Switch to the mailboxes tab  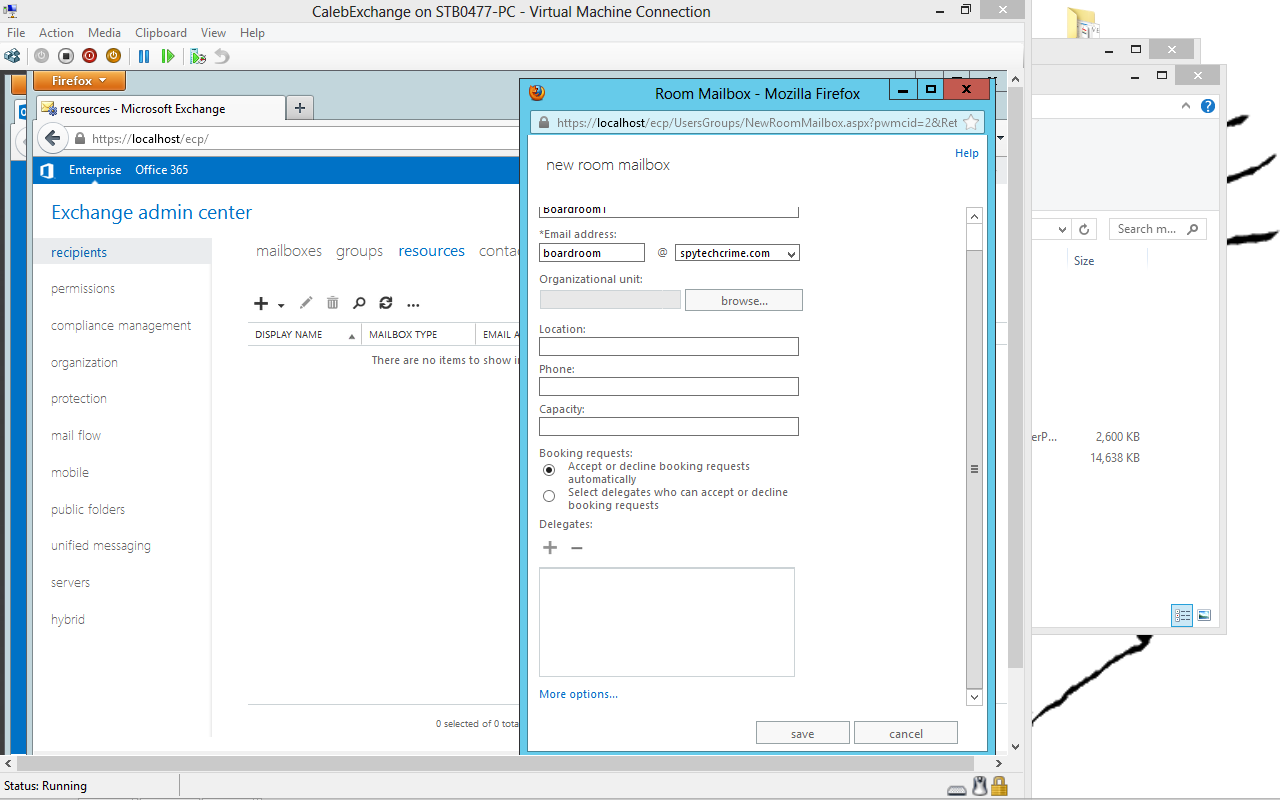289,251
